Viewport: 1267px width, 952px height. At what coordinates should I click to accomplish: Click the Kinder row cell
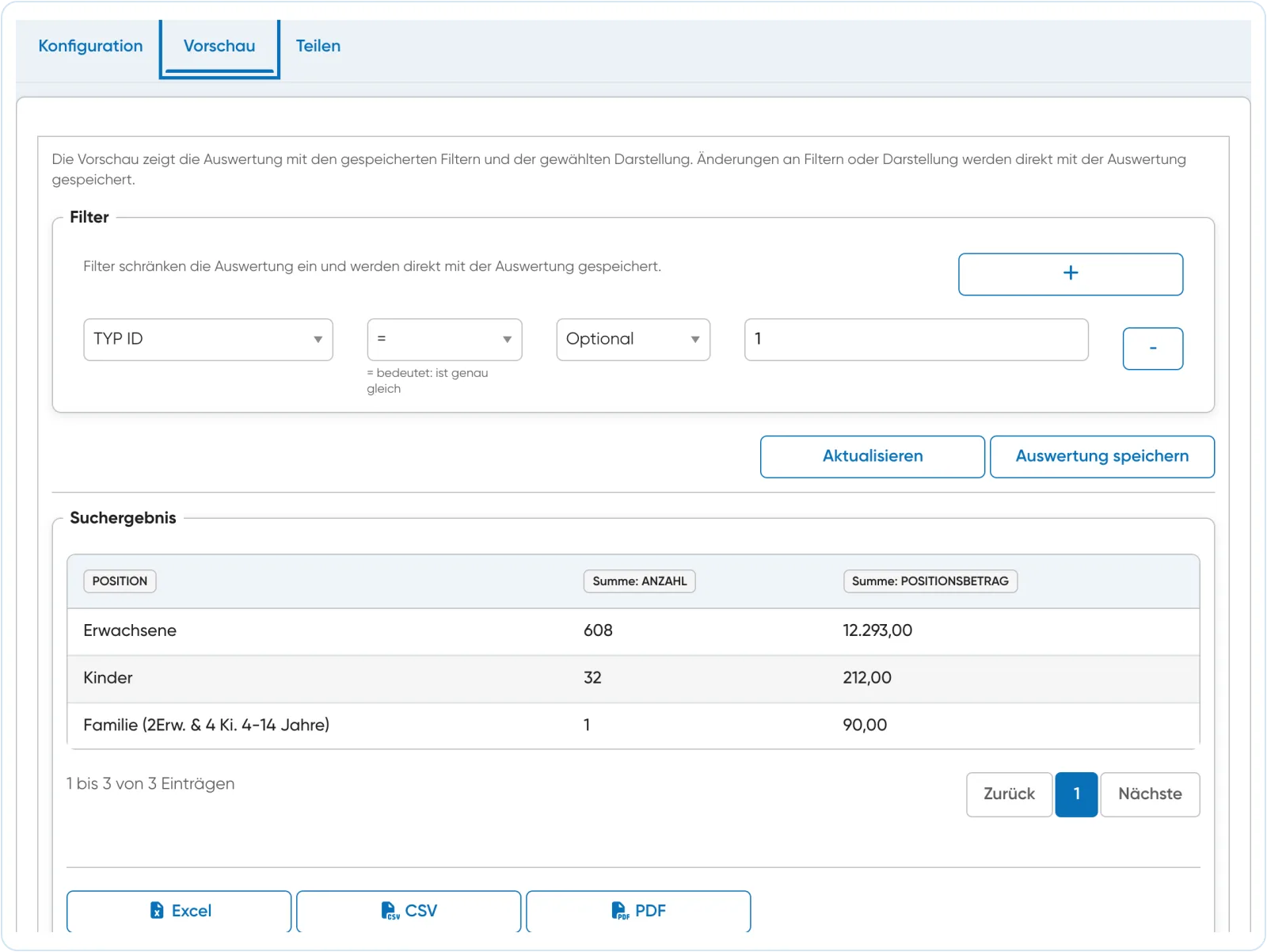[108, 679]
